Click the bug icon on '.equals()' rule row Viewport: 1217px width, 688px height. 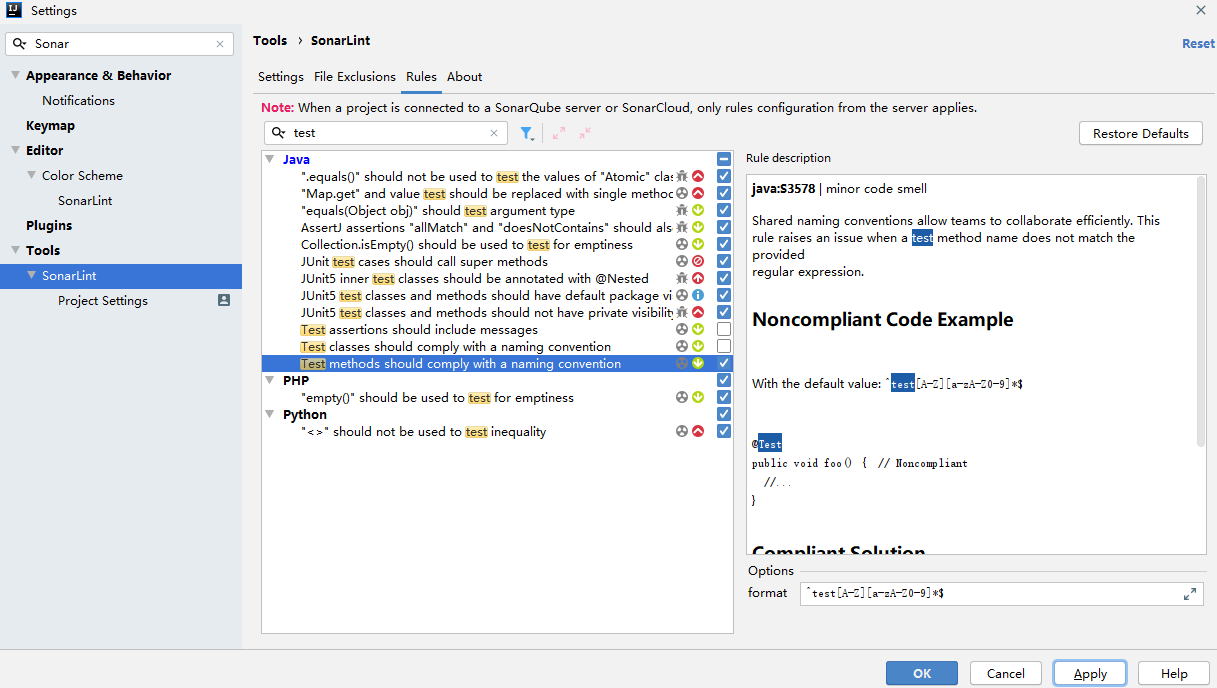682,176
